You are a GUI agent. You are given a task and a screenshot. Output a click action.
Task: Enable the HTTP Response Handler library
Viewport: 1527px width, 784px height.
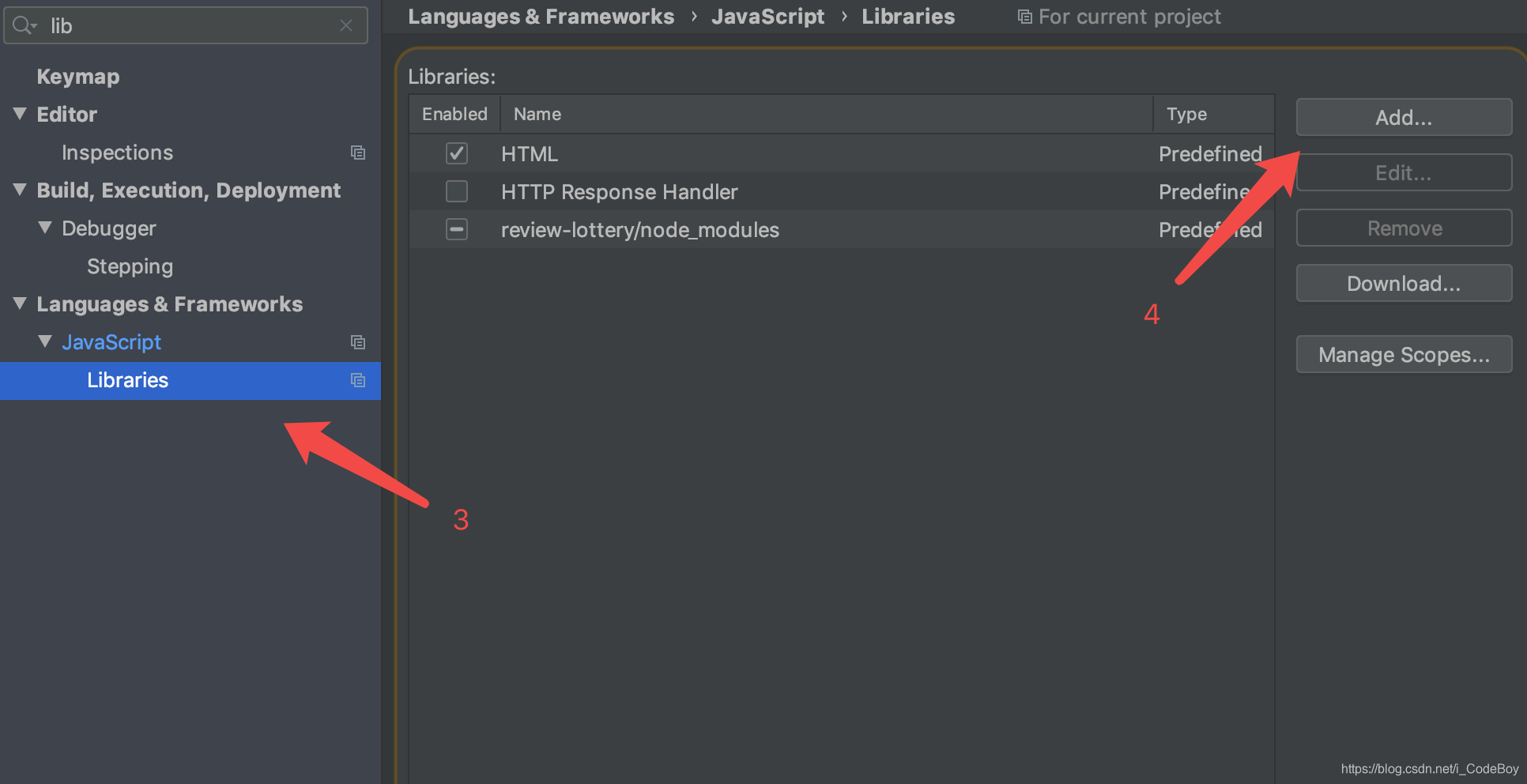click(457, 191)
